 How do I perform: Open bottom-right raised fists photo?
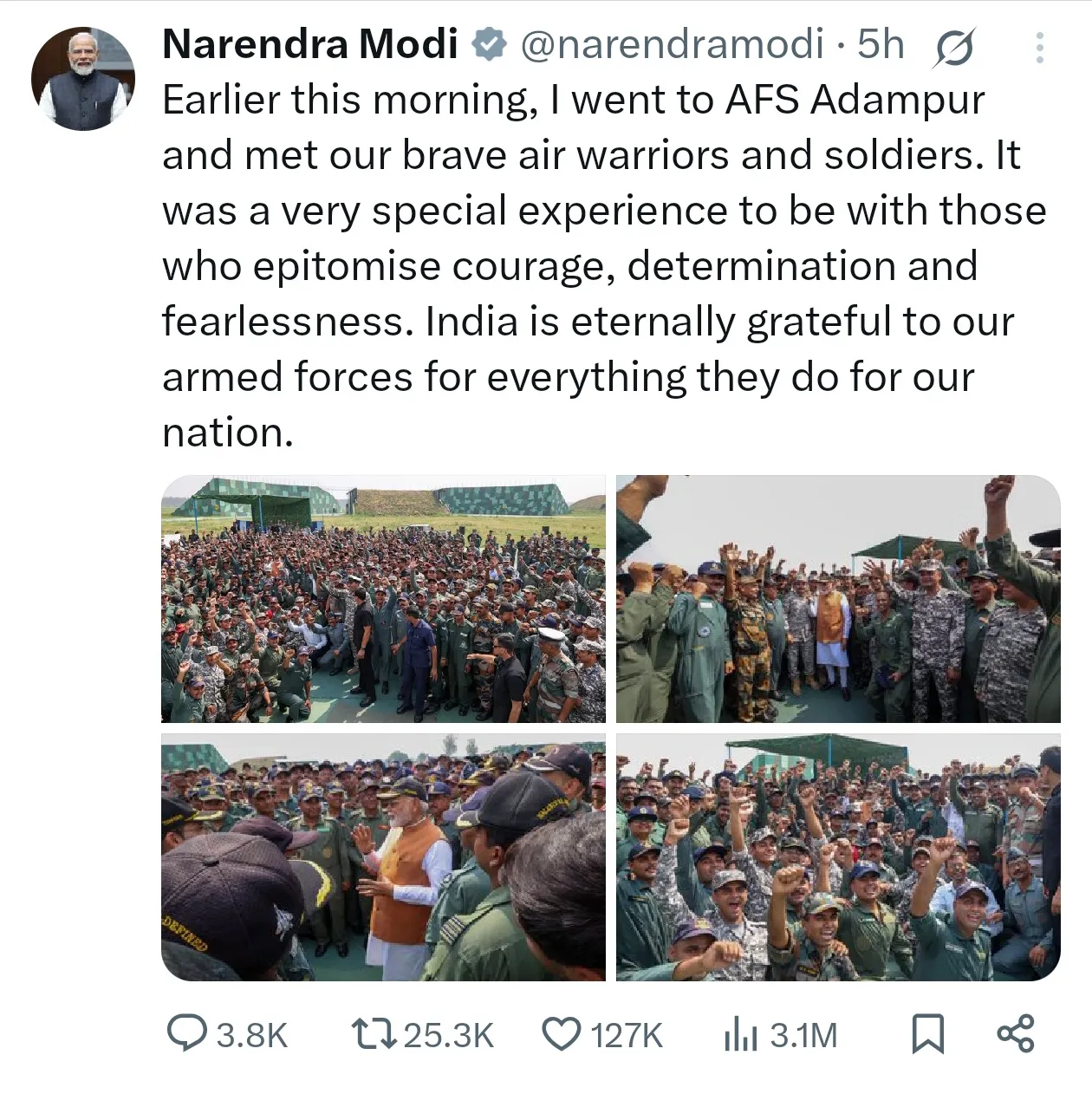click(838, 857)
